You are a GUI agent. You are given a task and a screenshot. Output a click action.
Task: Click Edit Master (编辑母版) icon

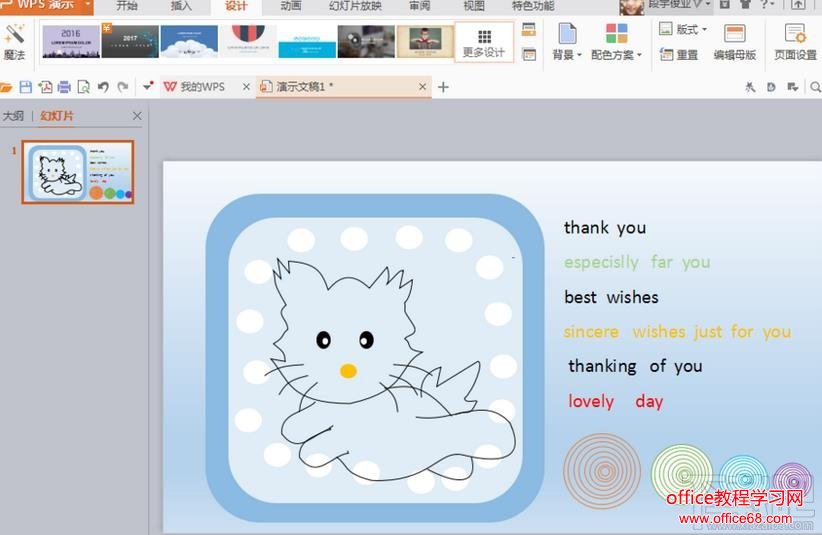(x=734, y=42)
